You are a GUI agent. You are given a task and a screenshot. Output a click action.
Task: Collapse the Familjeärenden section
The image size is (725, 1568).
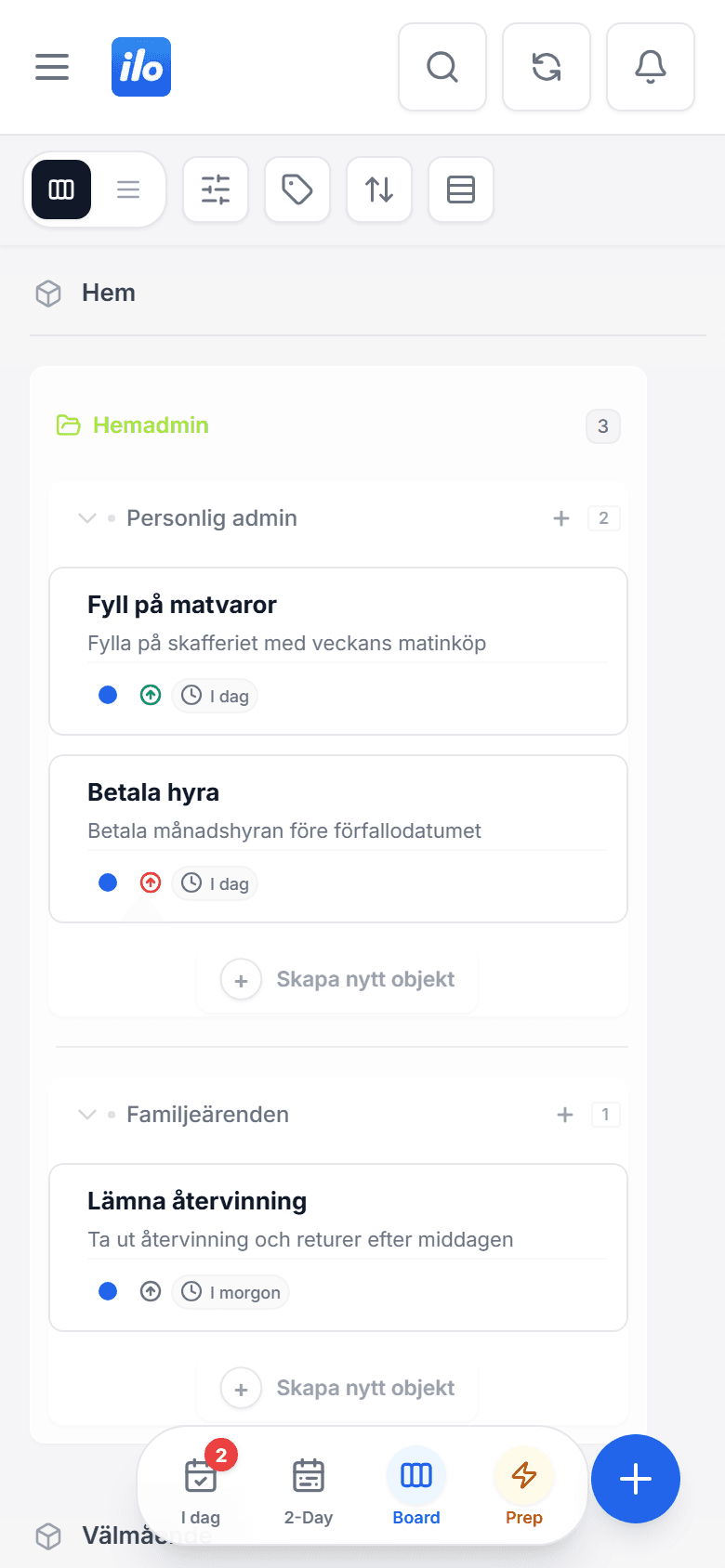point(87,1115)
